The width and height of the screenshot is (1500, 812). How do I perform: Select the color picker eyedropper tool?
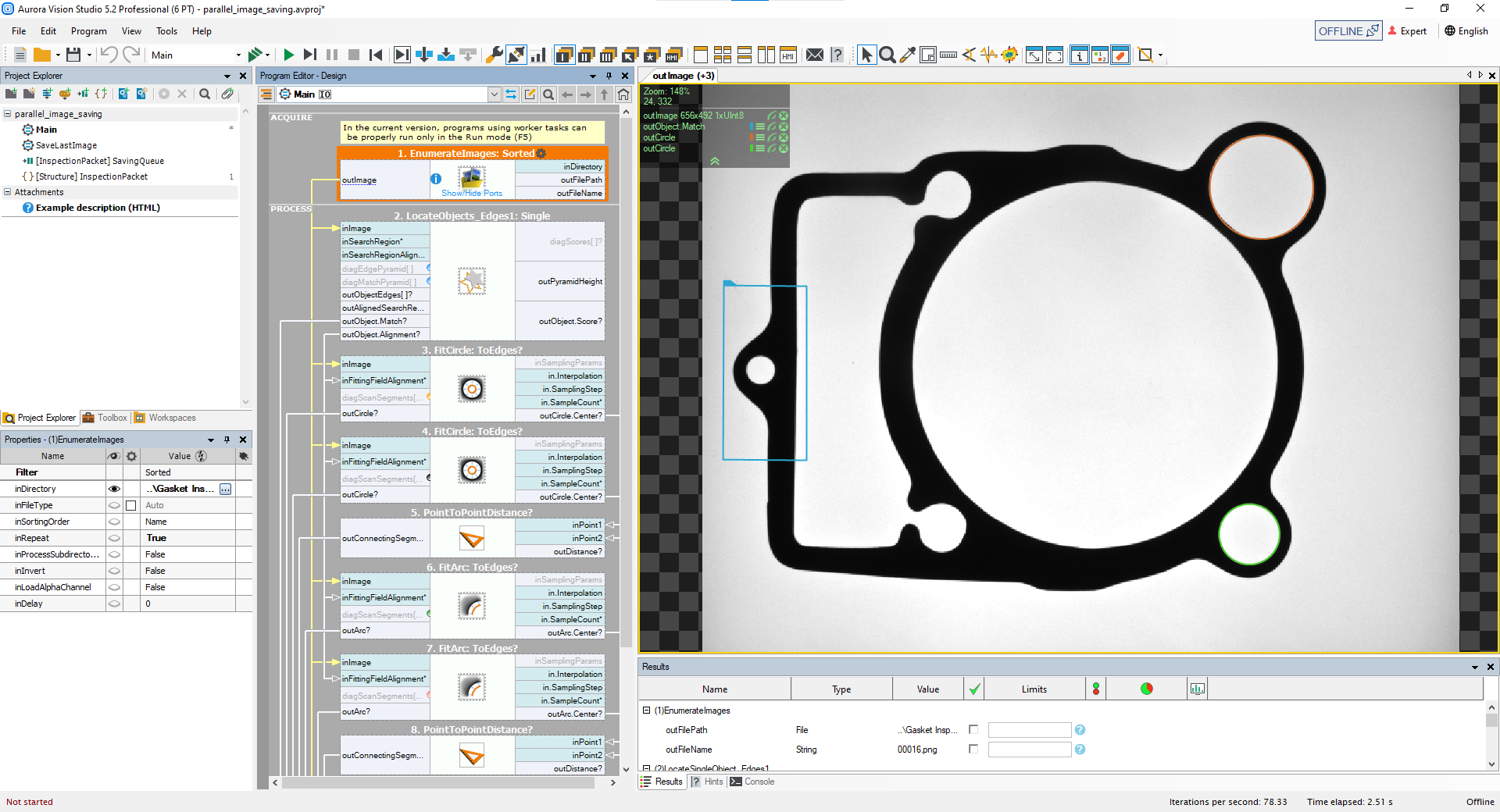tap(907, 55)
